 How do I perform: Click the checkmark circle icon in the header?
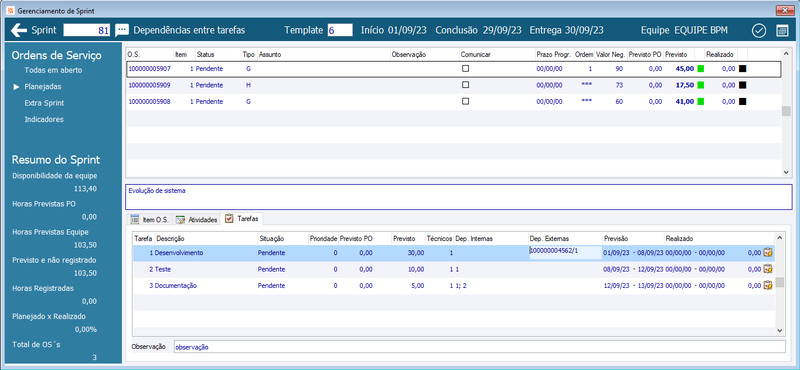(x=759, y=31)
